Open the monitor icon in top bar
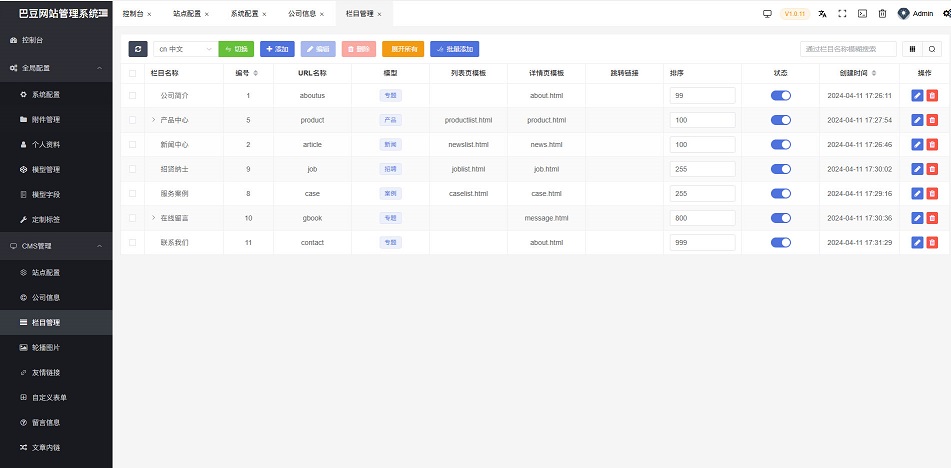This screenshot has width=951, height=468. [767, 13]
